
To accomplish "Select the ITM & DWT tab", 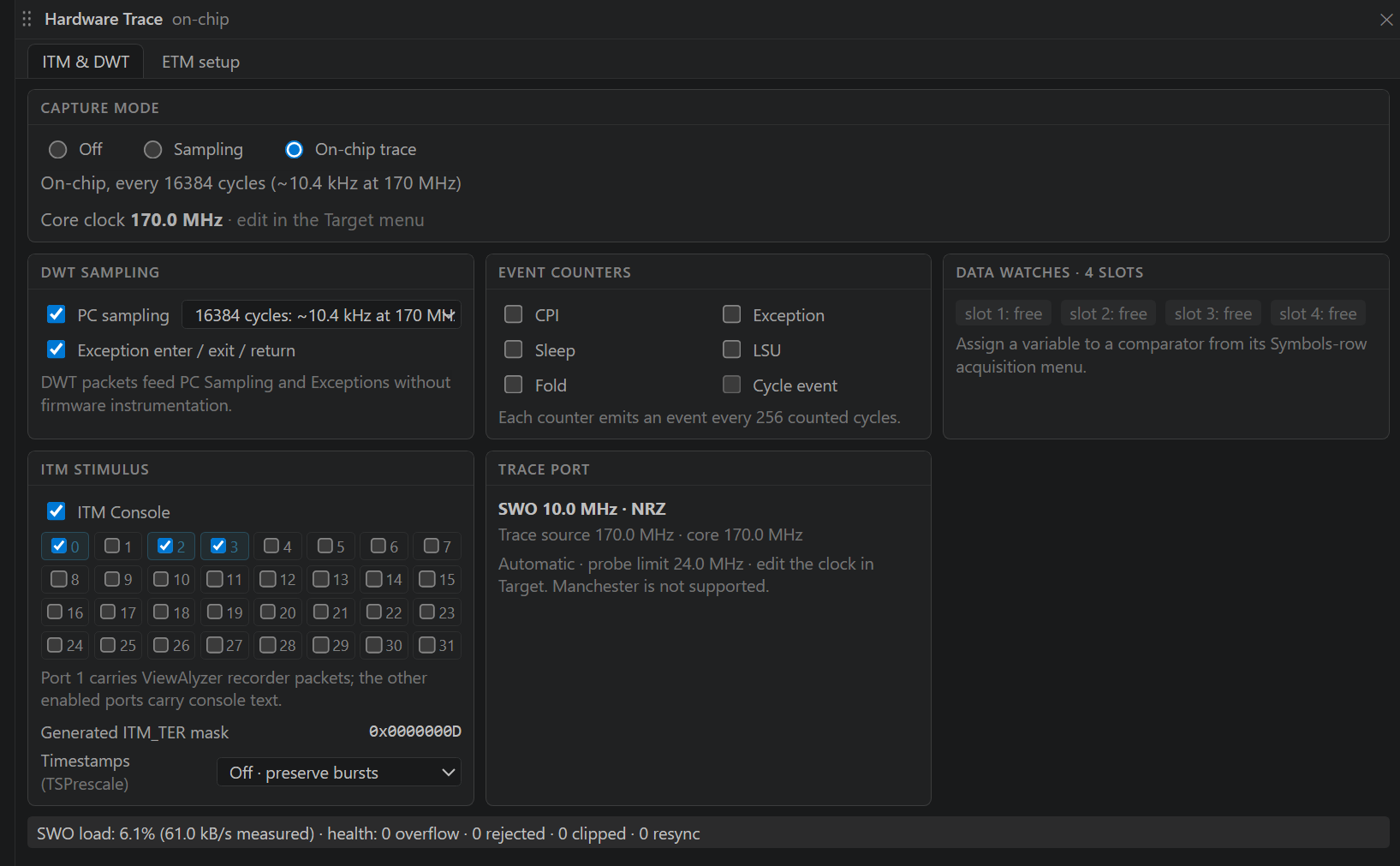I will click(x=86, y=62).
